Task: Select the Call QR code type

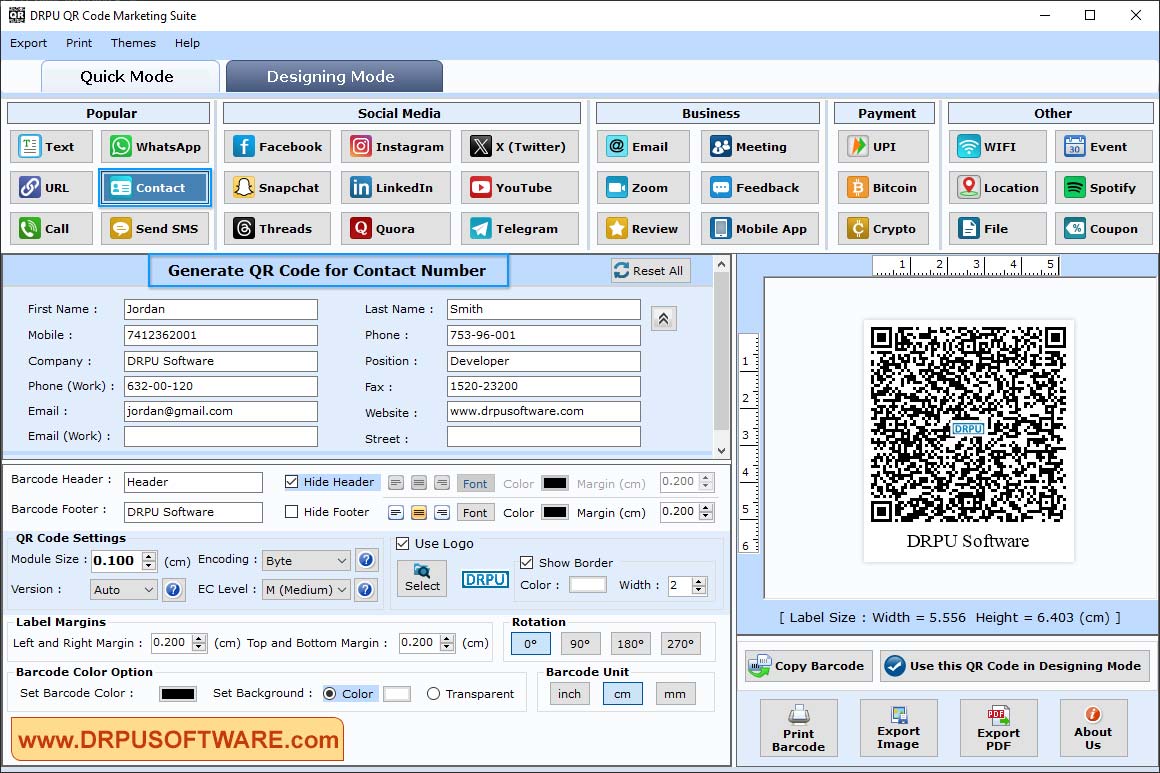Action: [x=52, y=229]
